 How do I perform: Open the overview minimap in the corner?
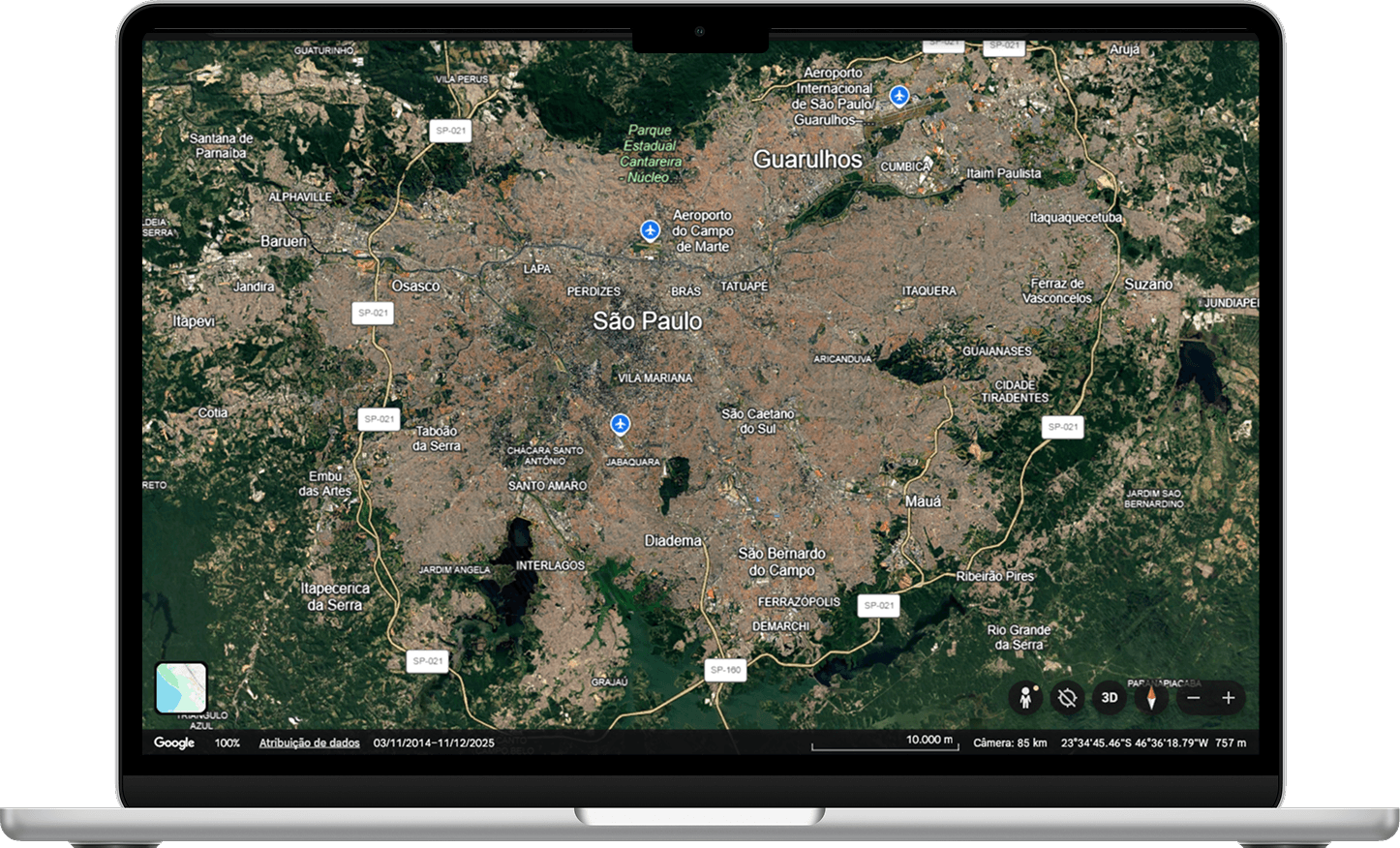click(x=181, y=689)
